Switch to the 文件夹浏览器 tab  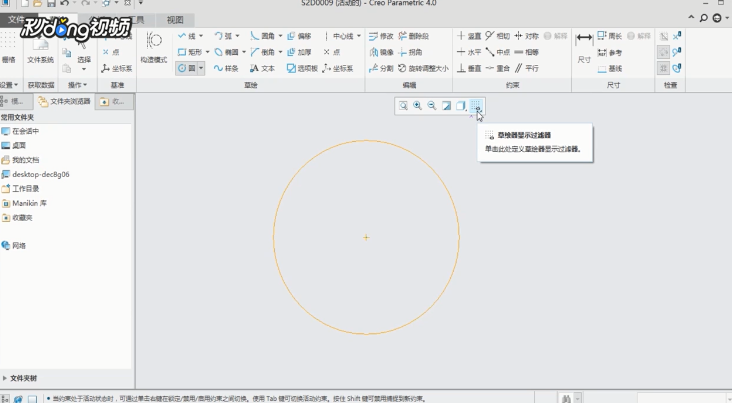click(64, 101)
